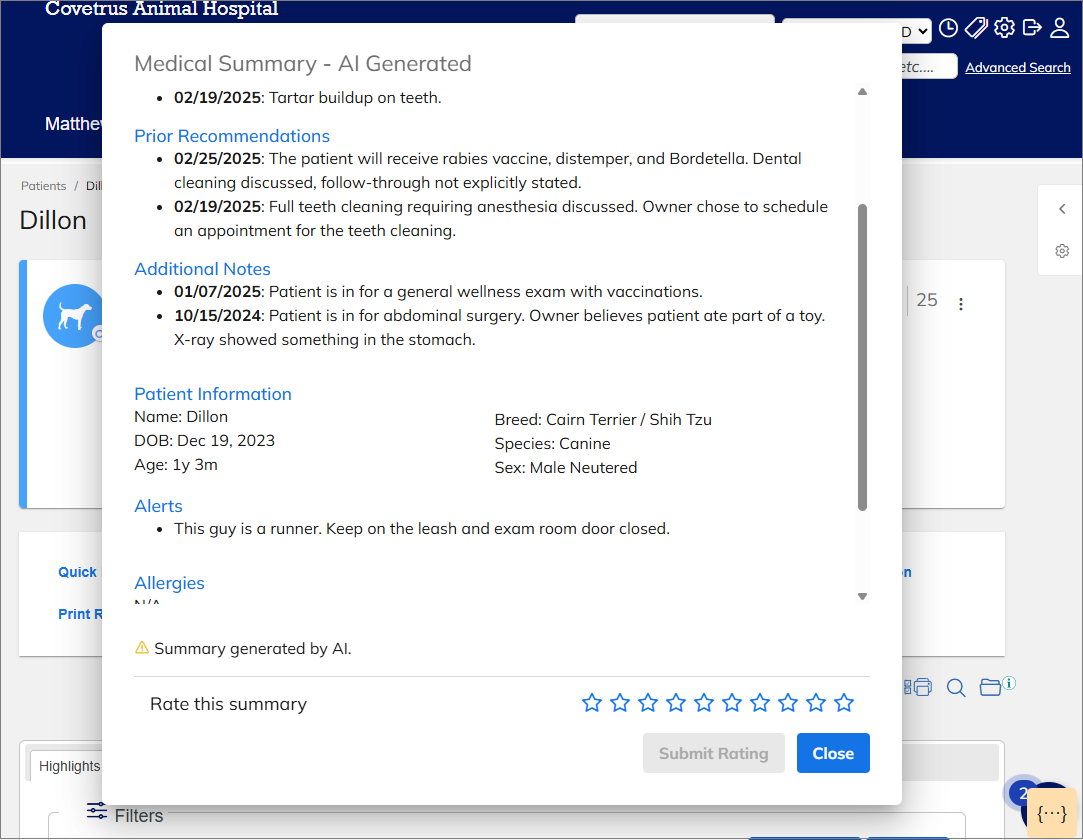Open settings via the gear icon top right
This screenshot has height=840, width=1083.
(x=1004, y=28)
